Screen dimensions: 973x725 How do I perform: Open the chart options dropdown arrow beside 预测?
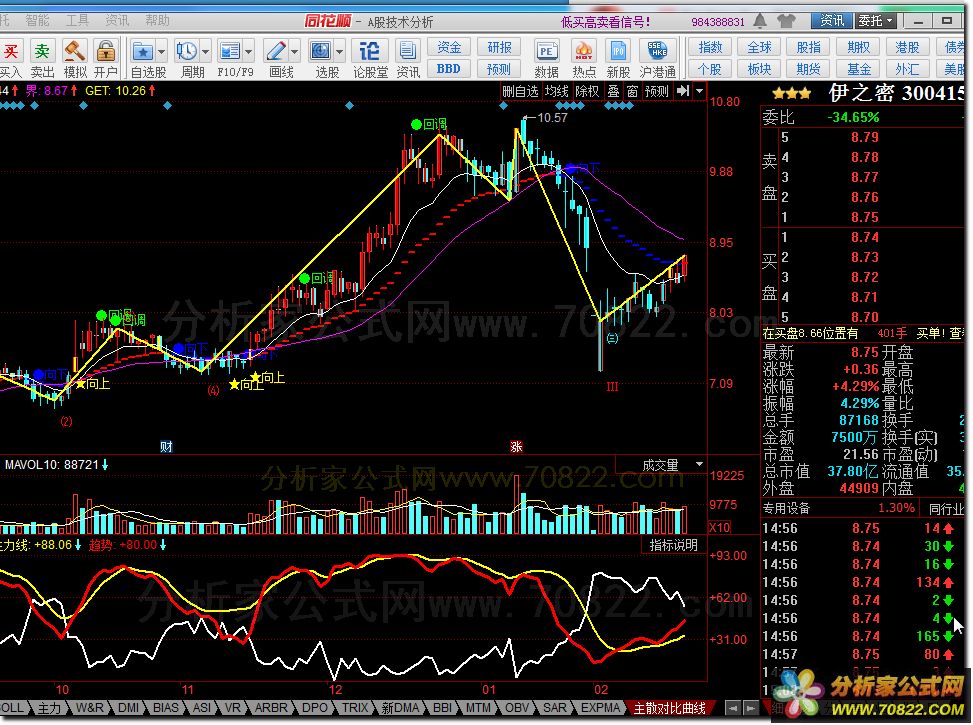[x=699, y=91]
